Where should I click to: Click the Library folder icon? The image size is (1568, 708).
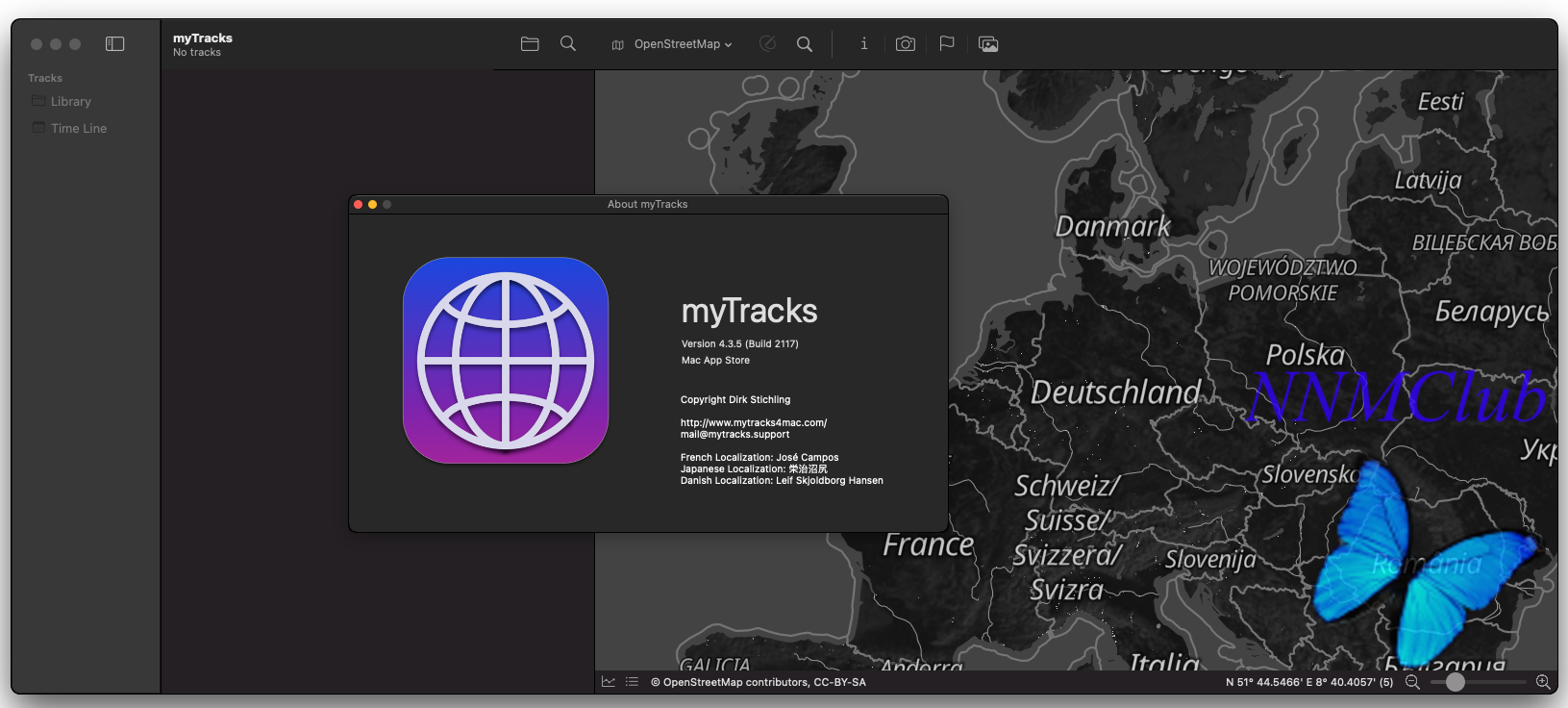click(38, 101)
